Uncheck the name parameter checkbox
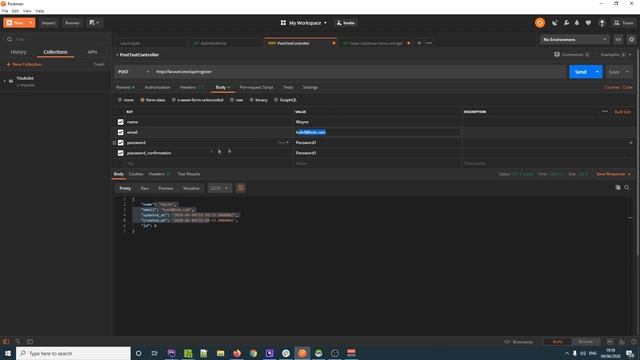640x360 pixels. 120,122
